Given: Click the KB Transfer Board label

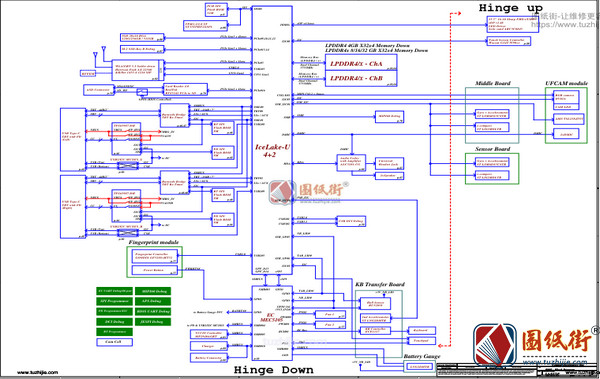Looking at the screenshot, I should coord(380,284).
